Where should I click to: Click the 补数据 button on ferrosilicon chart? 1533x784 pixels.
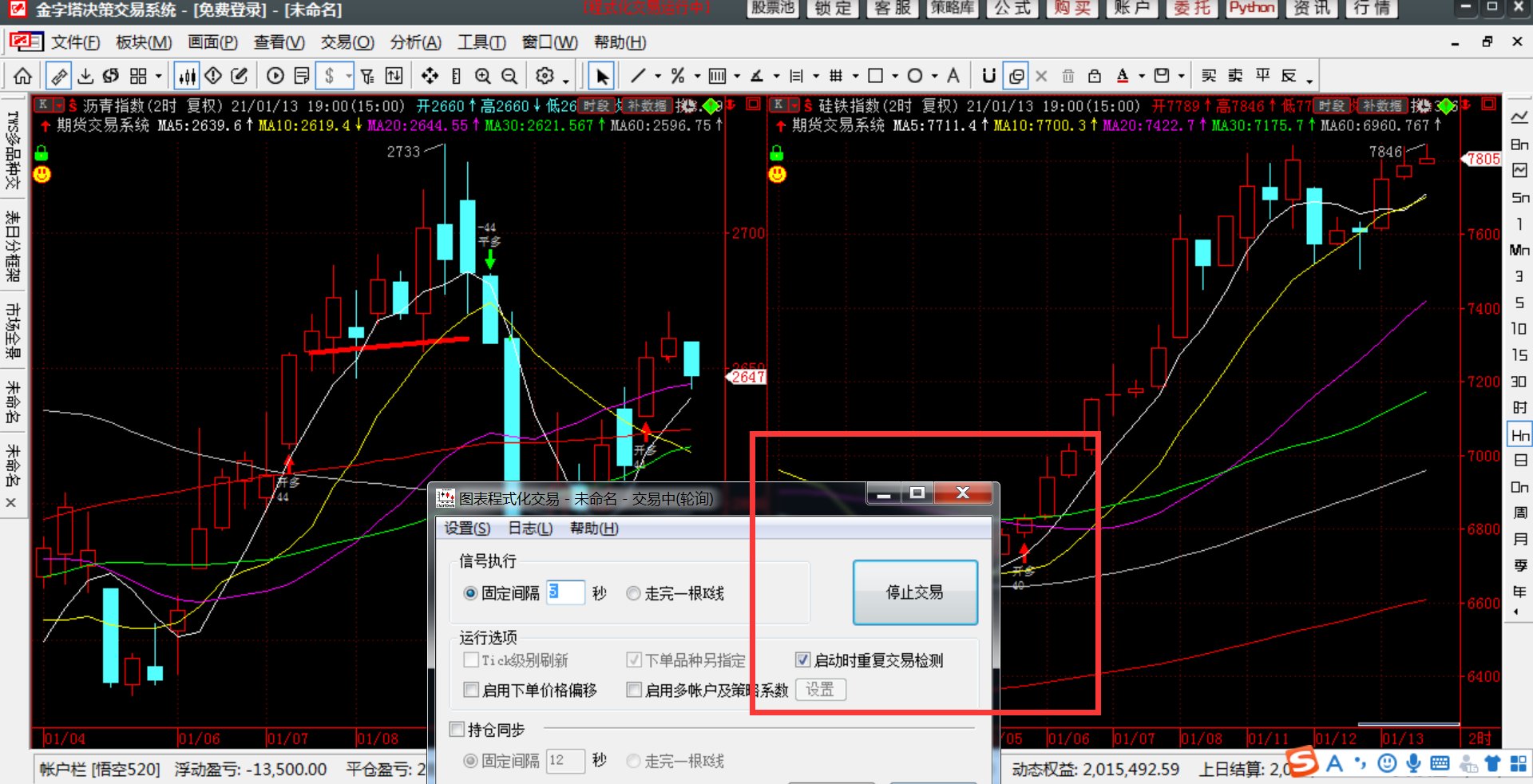point(1382,105)
